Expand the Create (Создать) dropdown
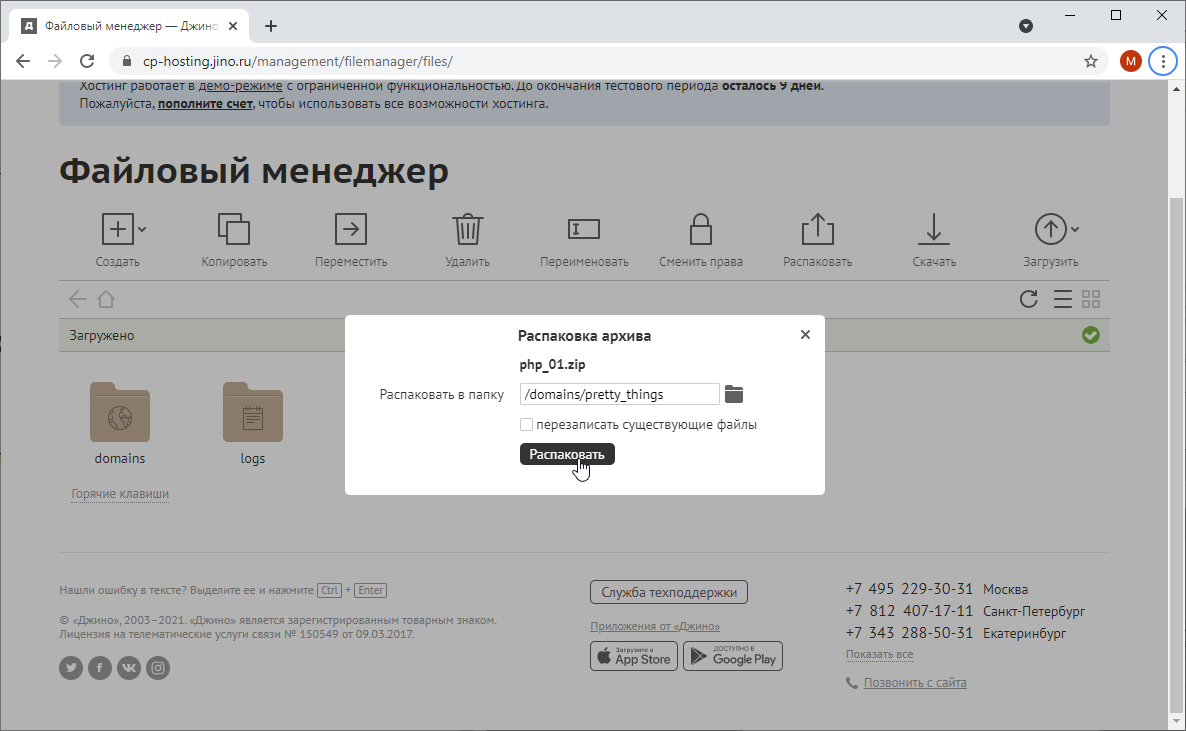The image size is (1186, 731). [142, 230]
